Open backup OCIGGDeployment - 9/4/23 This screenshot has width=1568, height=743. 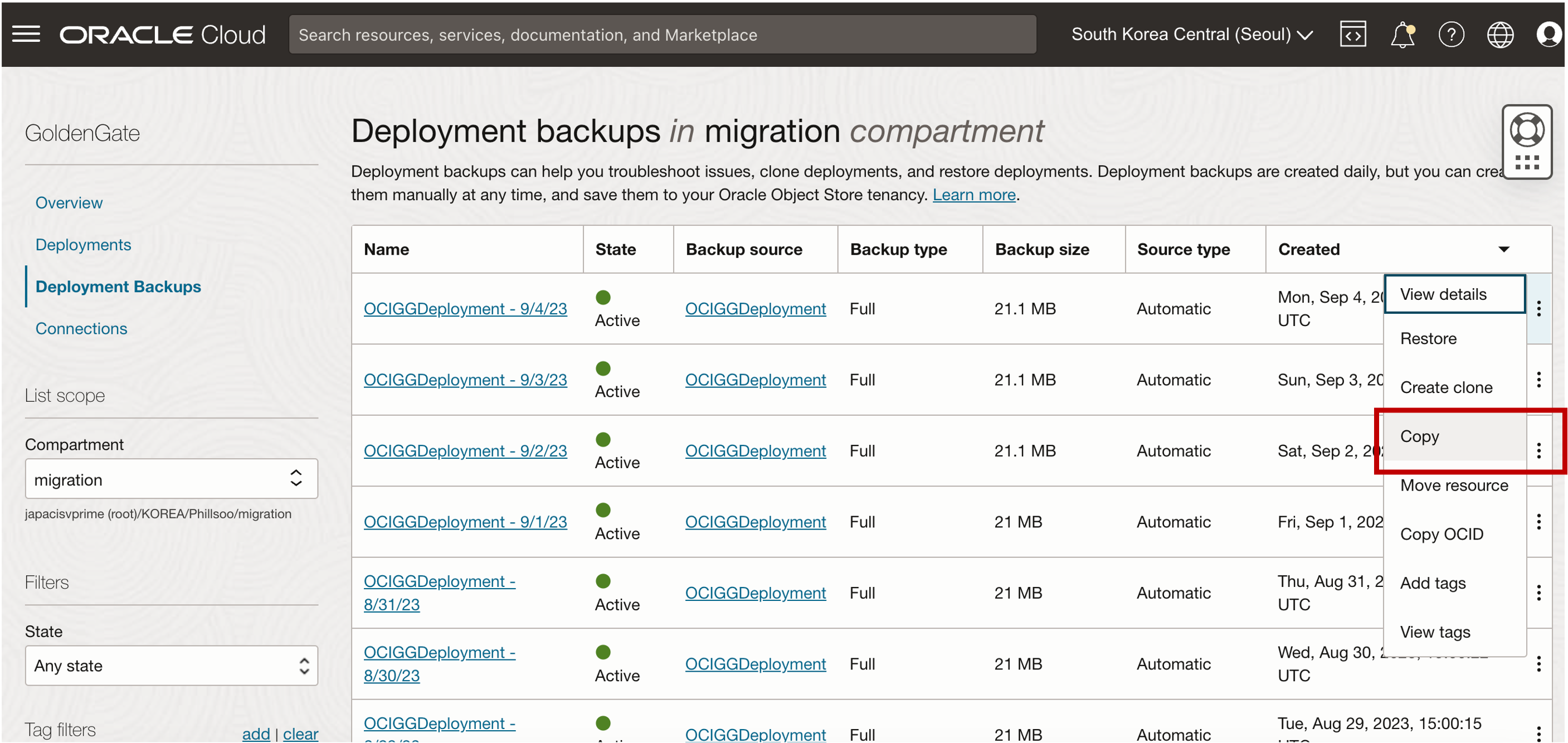465,309
